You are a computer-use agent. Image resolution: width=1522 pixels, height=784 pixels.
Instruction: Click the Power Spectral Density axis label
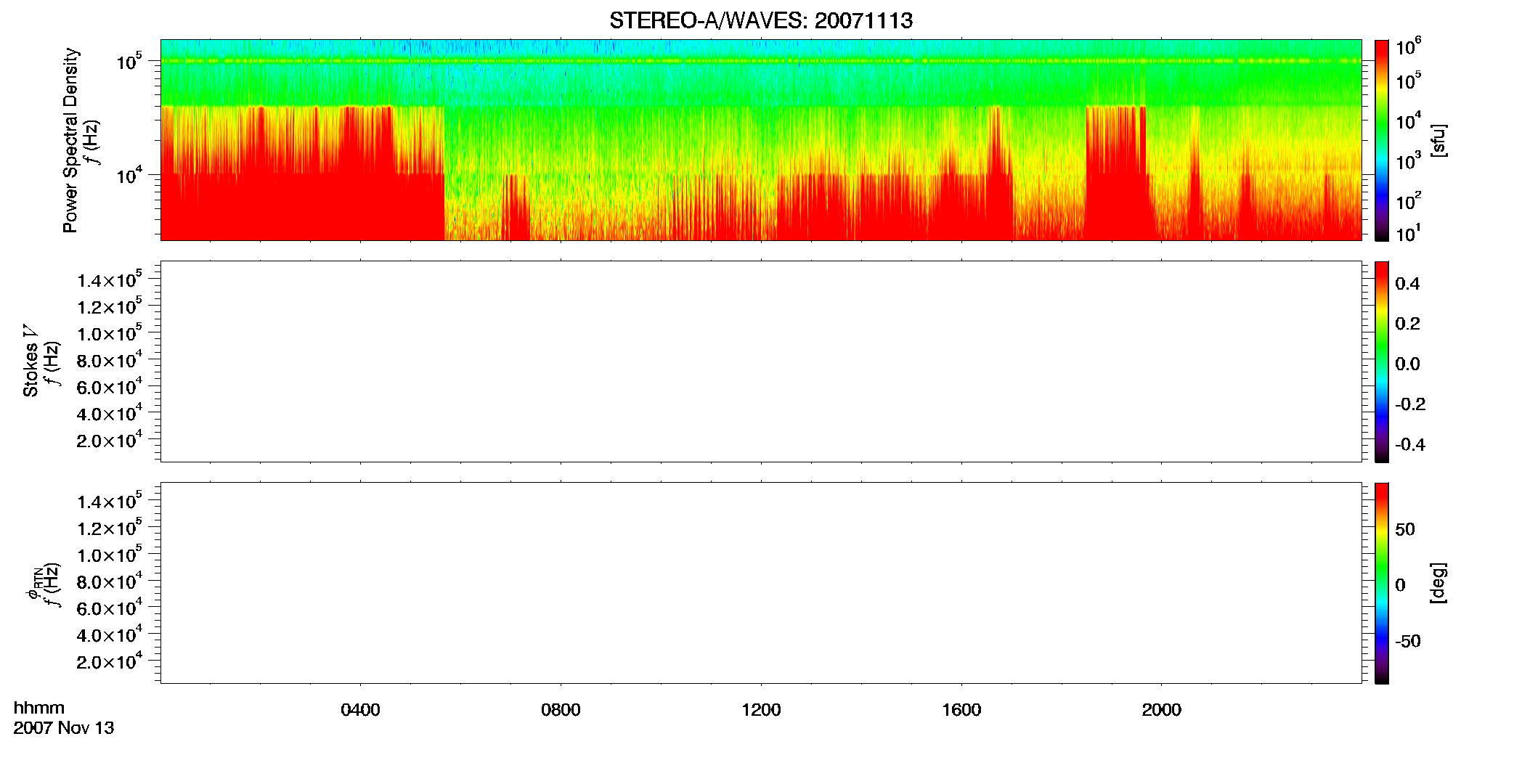coord(70,140)
